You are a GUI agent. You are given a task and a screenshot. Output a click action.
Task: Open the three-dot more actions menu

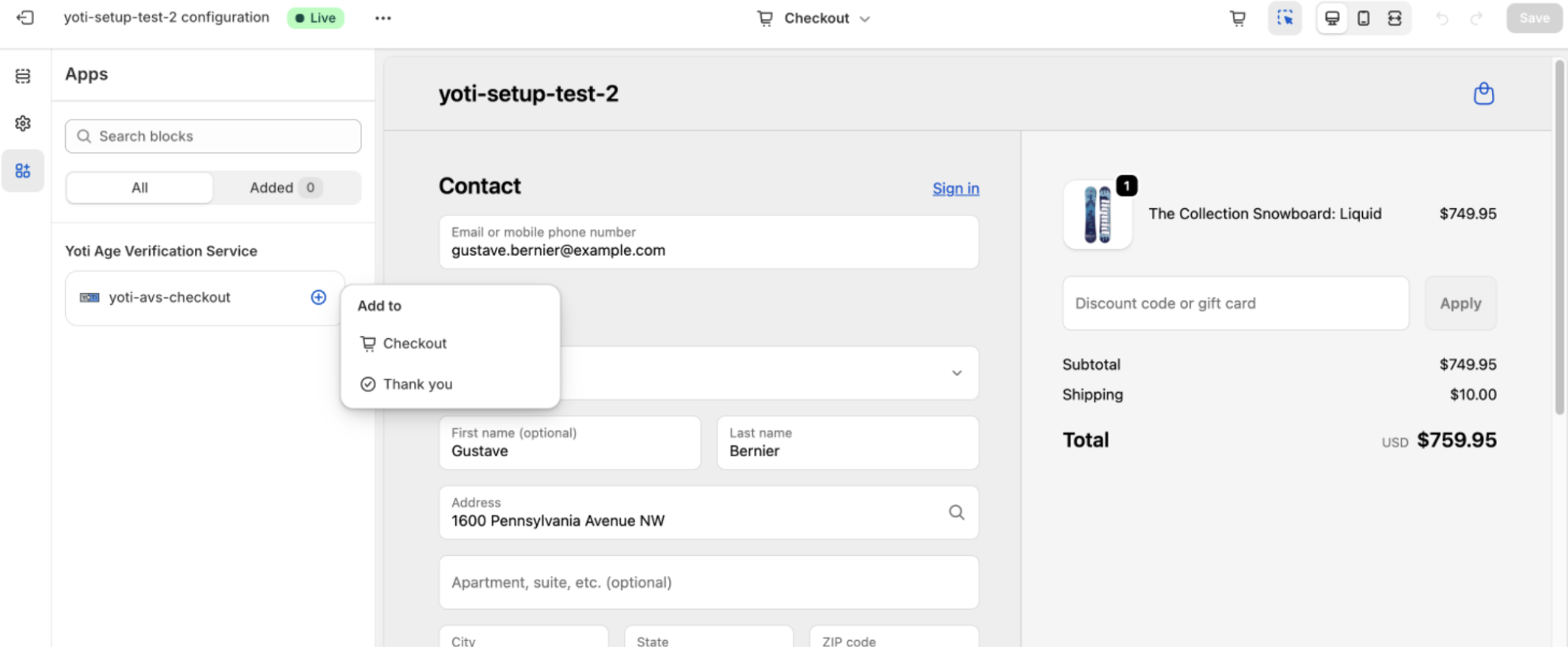(x=382, y=18)
